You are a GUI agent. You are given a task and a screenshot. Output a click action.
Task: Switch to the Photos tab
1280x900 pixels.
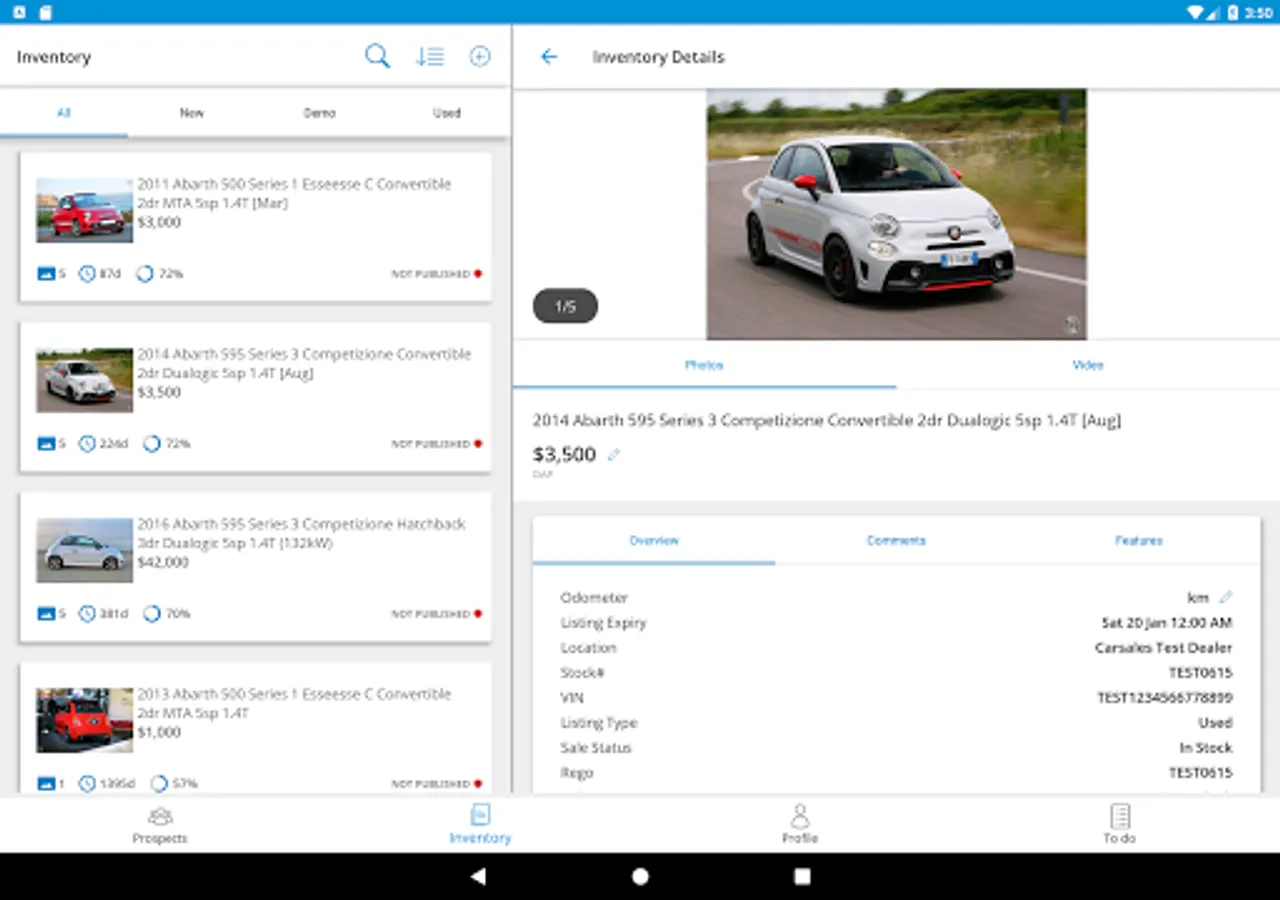pos(704,365)
